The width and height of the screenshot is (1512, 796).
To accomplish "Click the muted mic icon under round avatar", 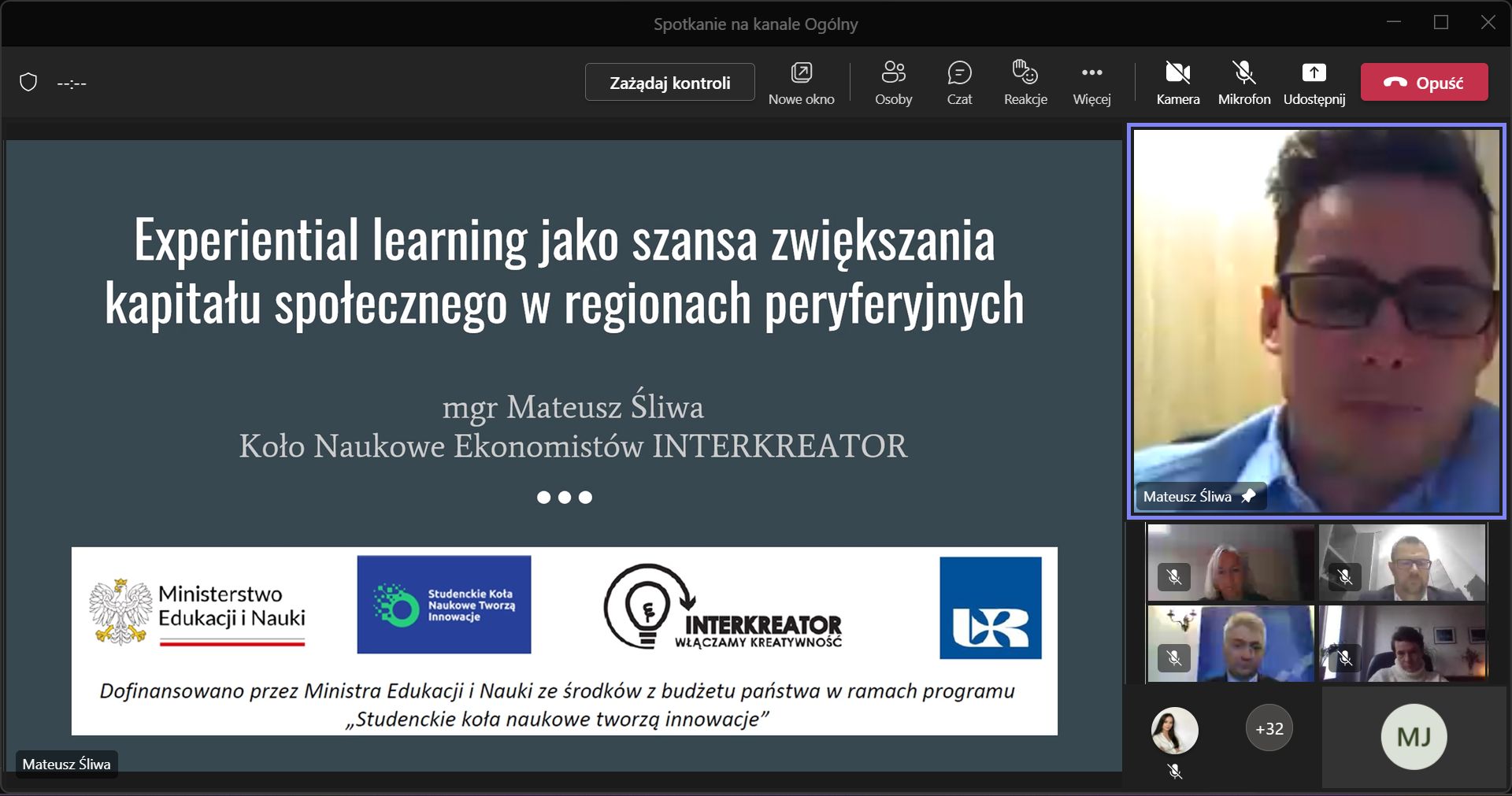I will [1175, 772].
